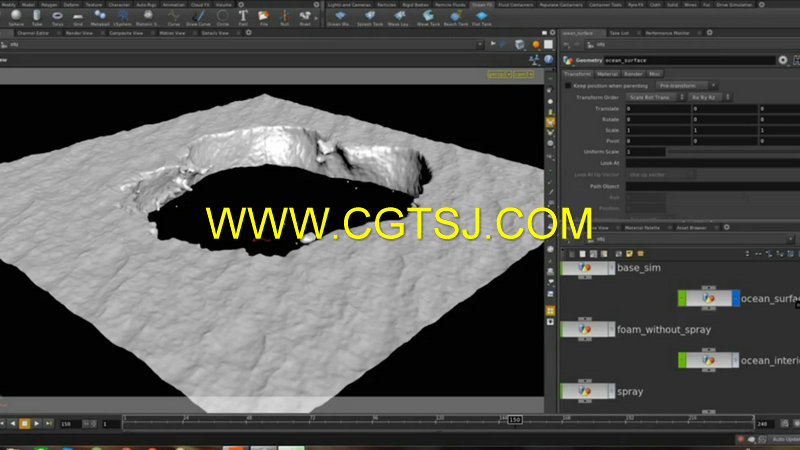800x450 pixels.
Task: Toggle Keep position when parenting checkbox
Action: pyautogui.click(x=567, y=86)
